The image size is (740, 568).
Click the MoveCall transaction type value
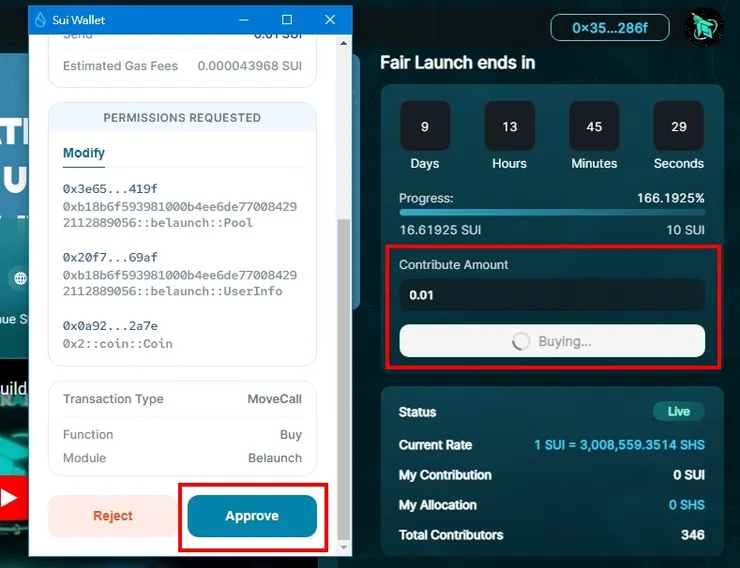pyautogui.click(x=275, y=399)
